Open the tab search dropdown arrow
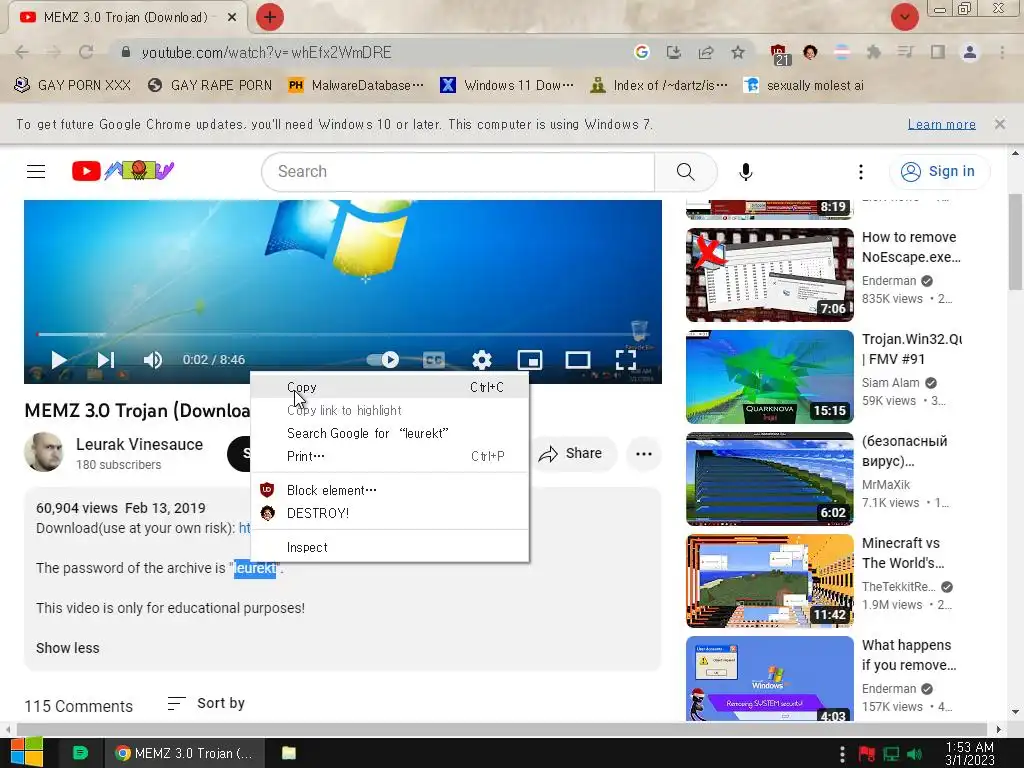 point(904,17)
